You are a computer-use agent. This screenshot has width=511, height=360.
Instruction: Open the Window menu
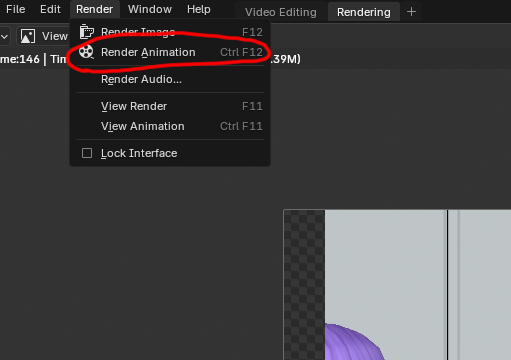[x=150, y=9]
